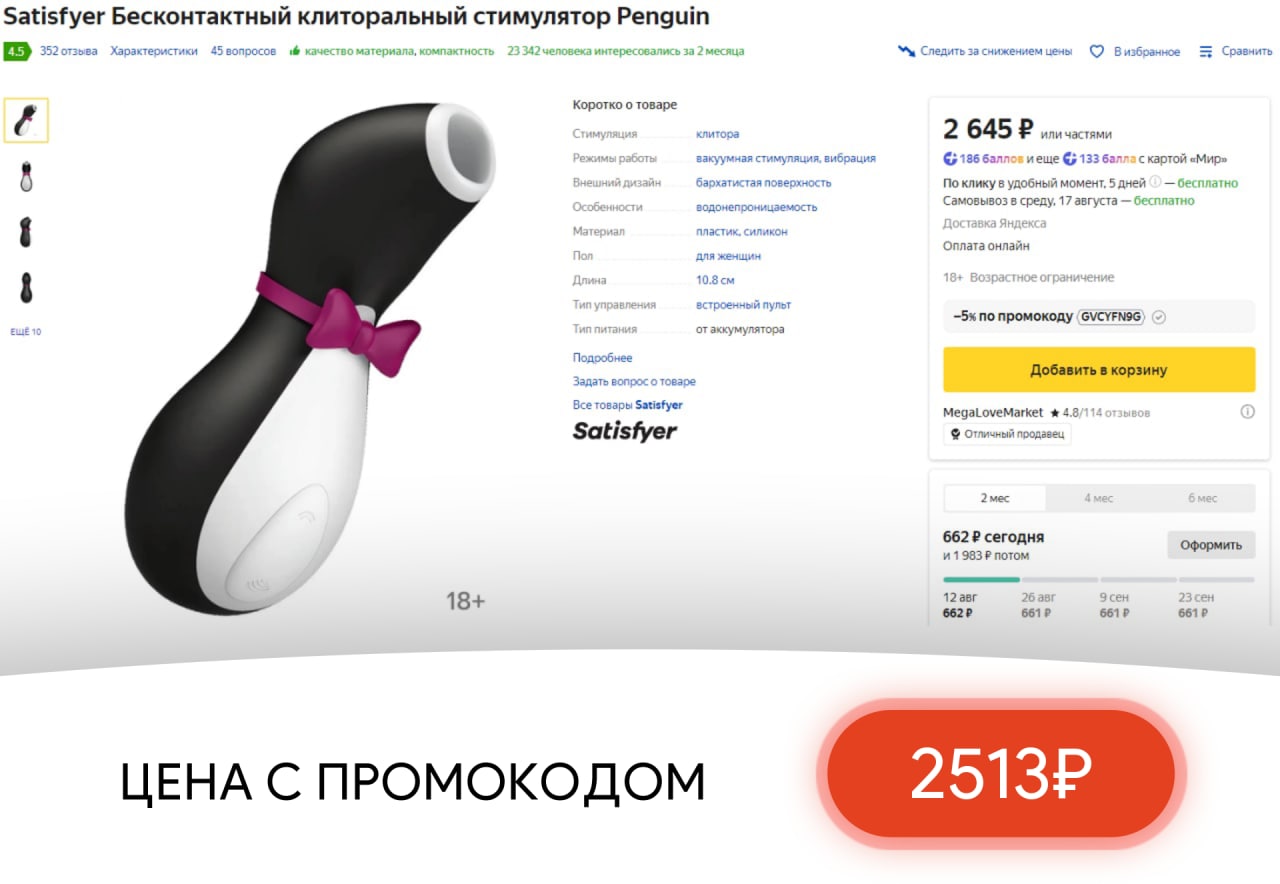
Task: Copy promo code via the check icon
Action: 1159,317
